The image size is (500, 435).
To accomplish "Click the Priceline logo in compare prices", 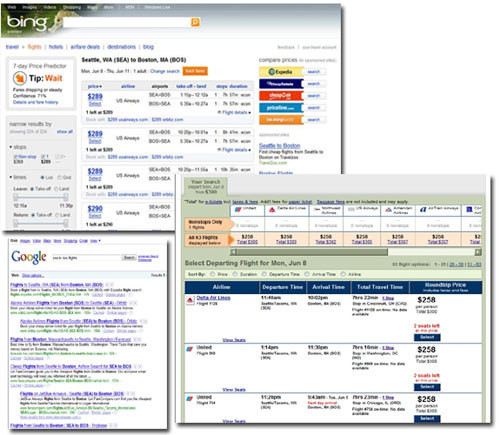I will 281,108.
